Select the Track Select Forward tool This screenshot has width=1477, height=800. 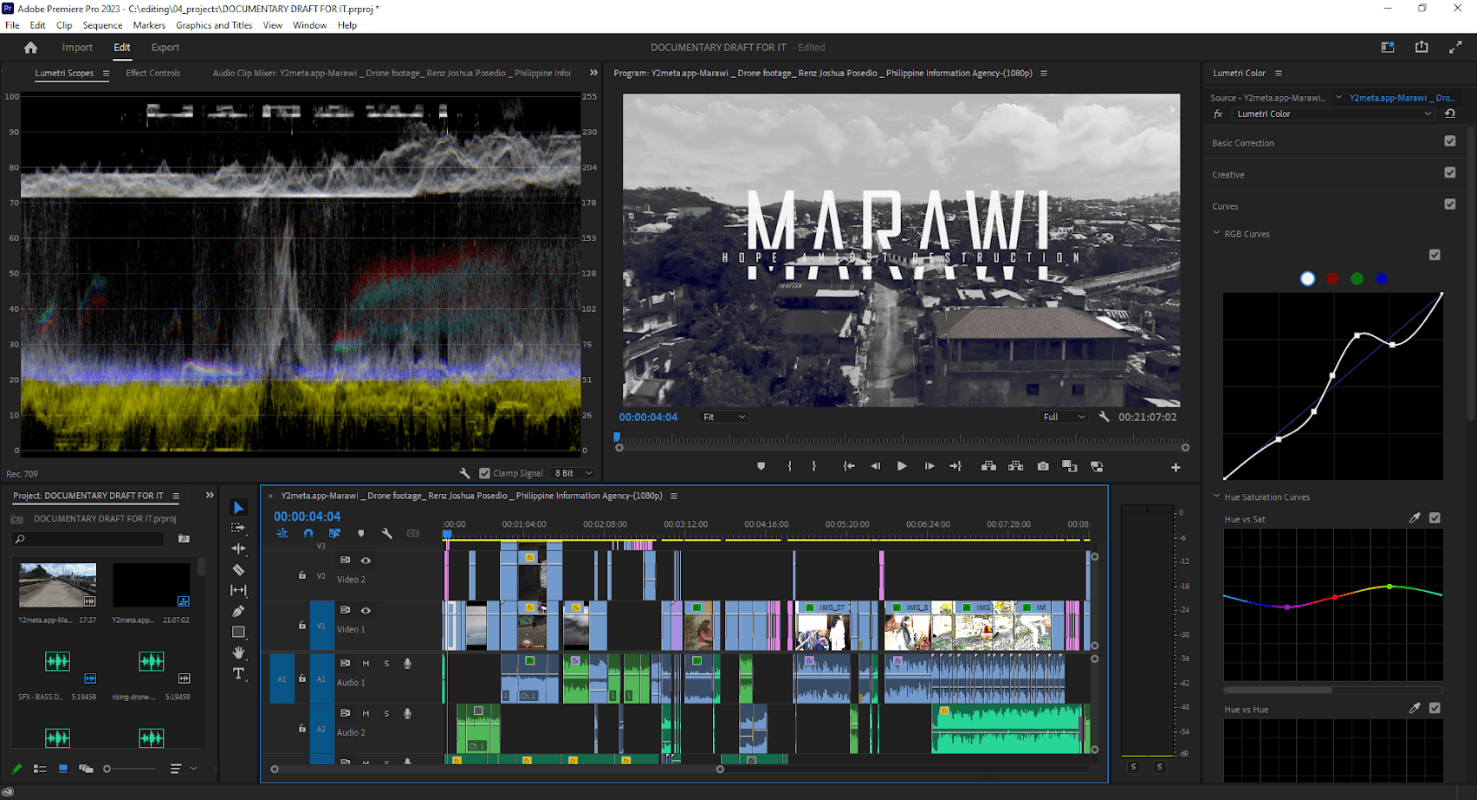238,528
